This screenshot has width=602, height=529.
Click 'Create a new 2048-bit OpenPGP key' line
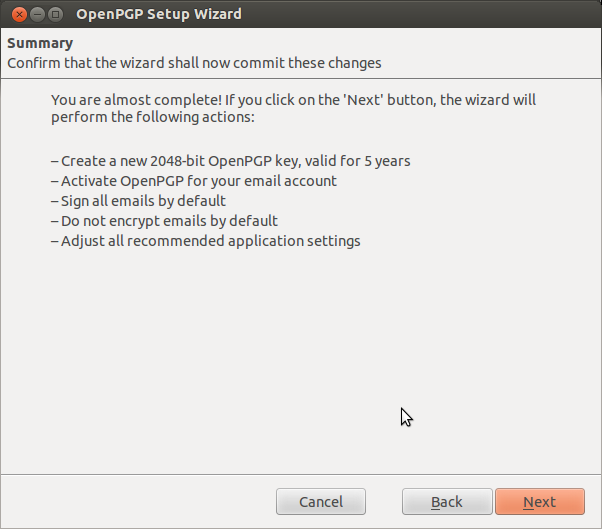coord(230,161)
